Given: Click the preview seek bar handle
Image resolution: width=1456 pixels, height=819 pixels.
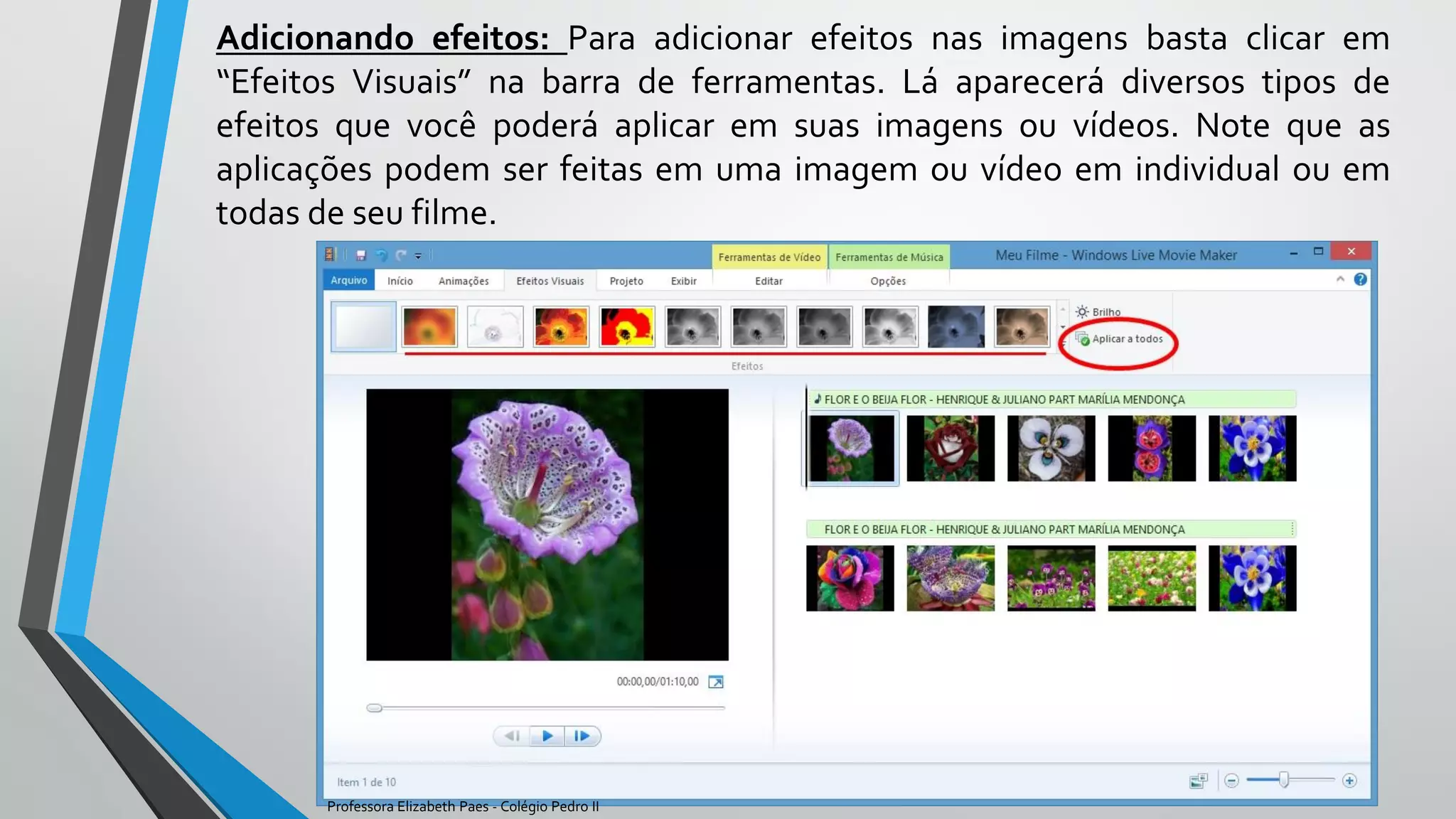Looking at the screenshot, I should coord(374,707).
